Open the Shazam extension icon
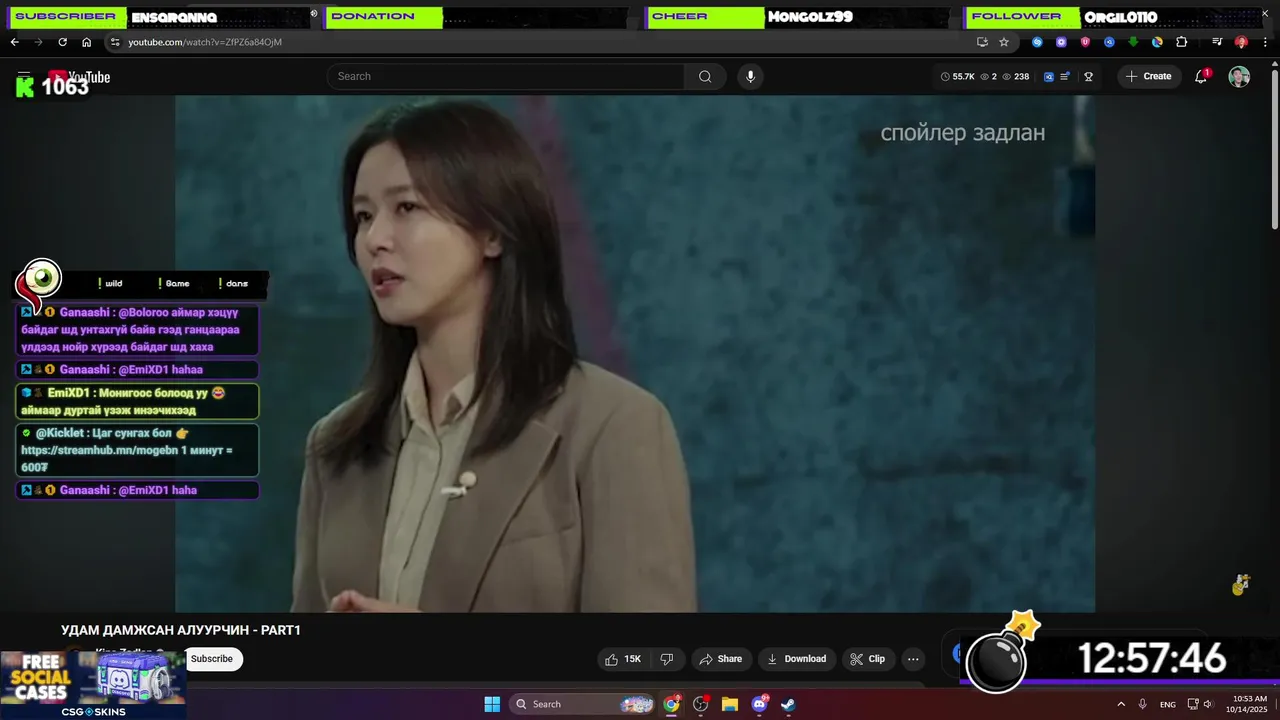Image resolution: width=1280 pixels, height=720 pixels. pos(1037,42)
